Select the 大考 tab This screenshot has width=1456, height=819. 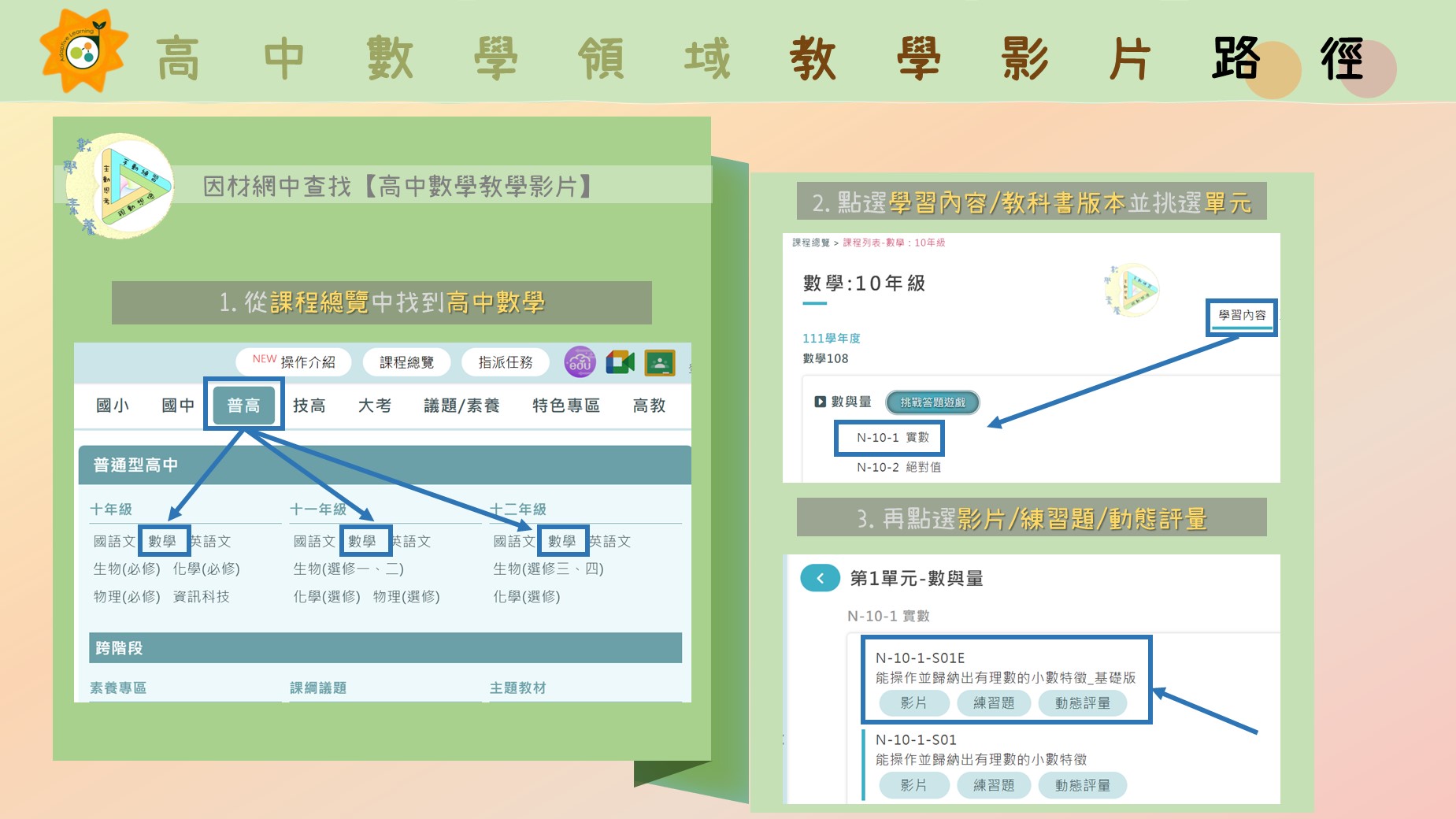coord(375,406)
